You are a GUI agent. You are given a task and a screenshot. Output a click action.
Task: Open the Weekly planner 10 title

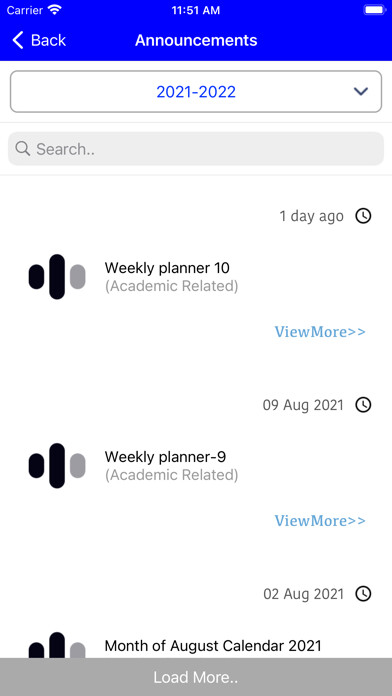(x=167, y=268)
